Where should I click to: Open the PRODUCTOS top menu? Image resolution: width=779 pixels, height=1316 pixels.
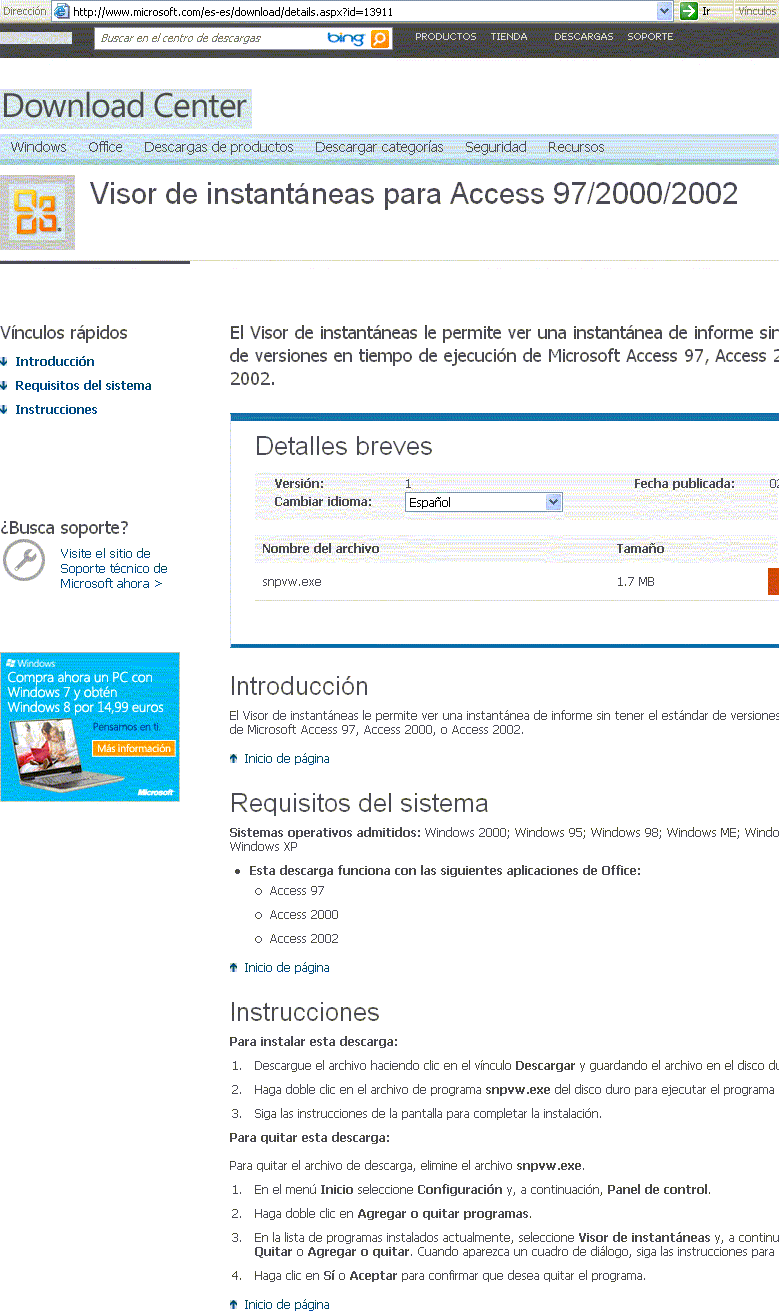(x=446, y=37)
